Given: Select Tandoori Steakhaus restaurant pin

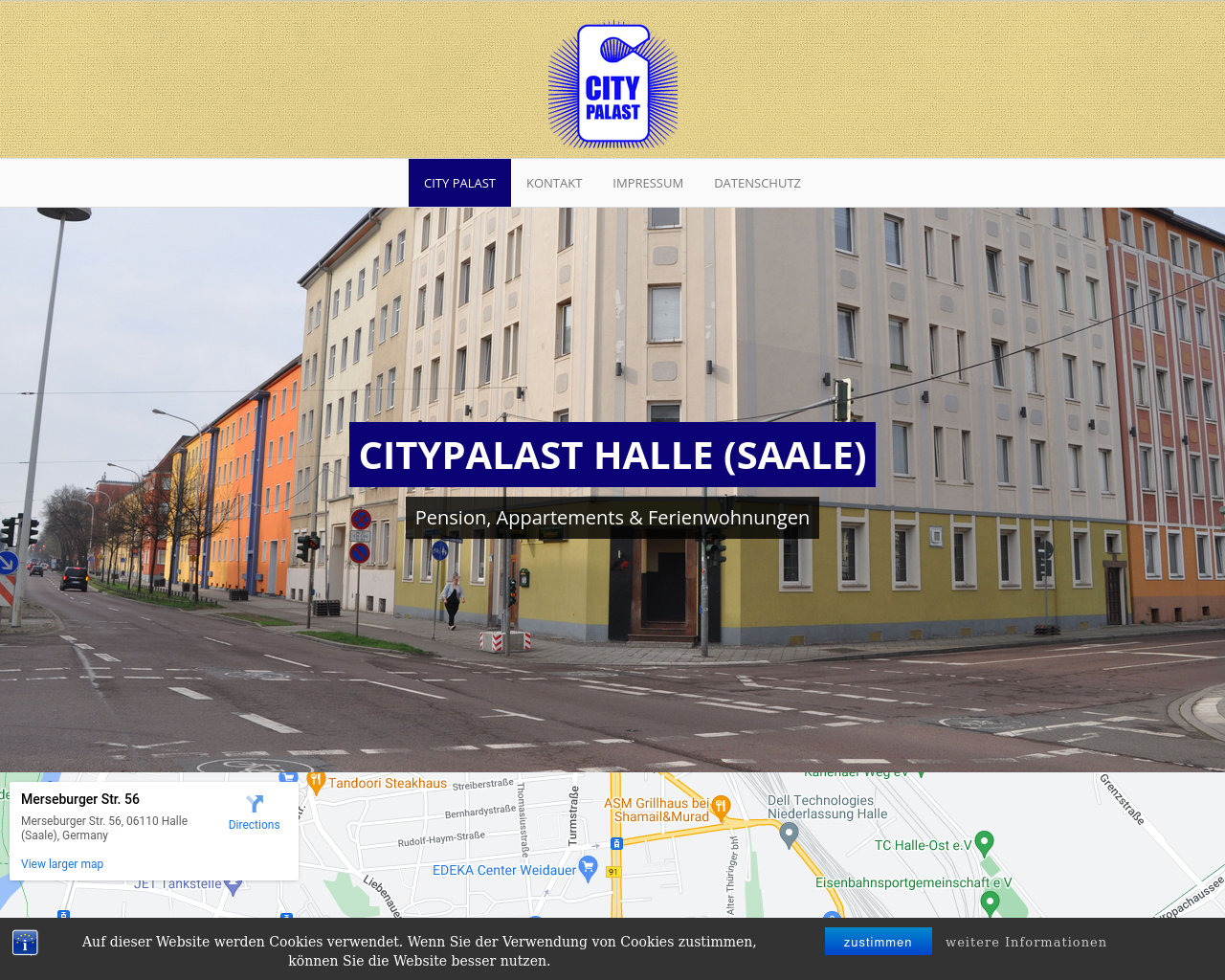Looking at the screenshot, I should 316,783.
